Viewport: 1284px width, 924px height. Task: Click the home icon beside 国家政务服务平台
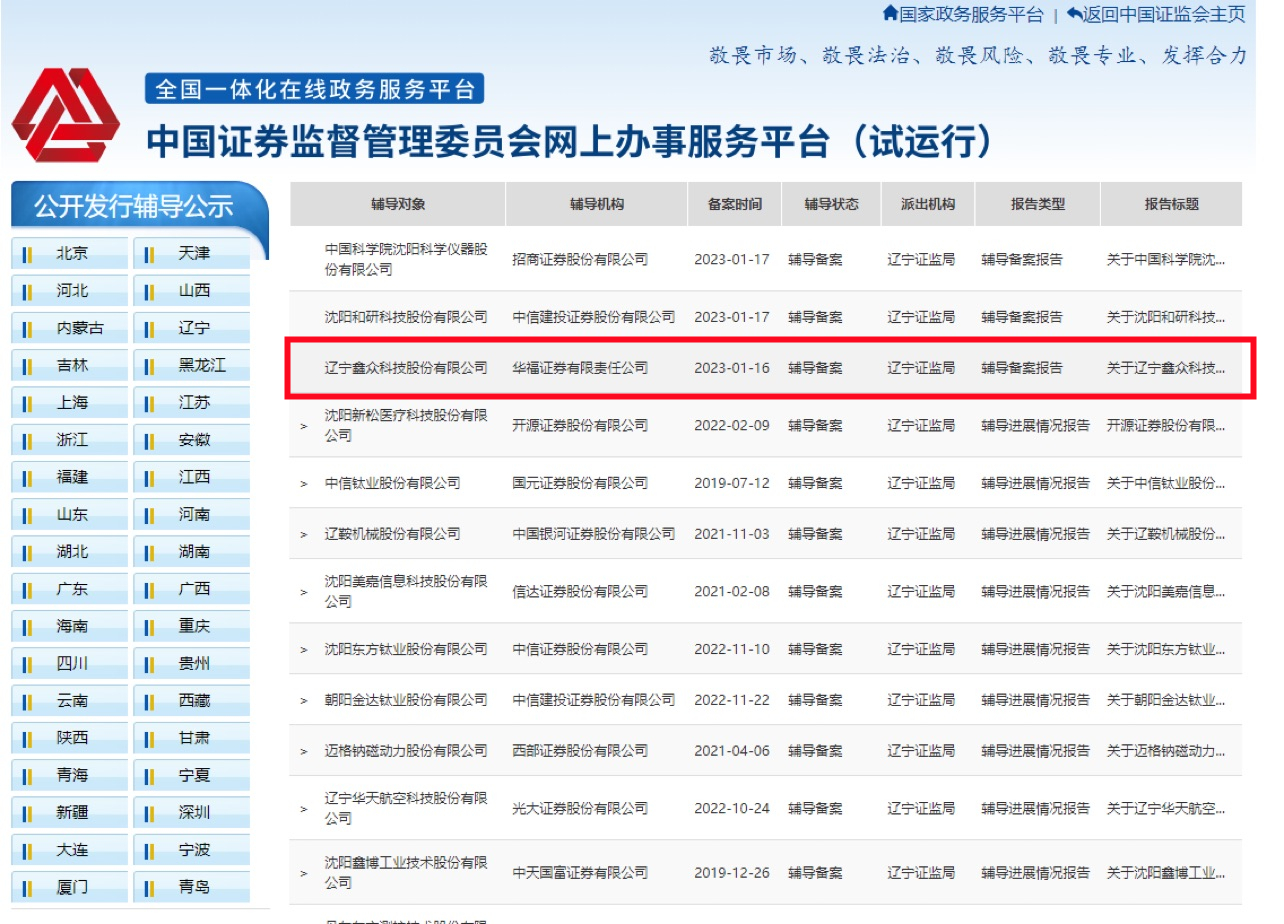pos(890,14)
